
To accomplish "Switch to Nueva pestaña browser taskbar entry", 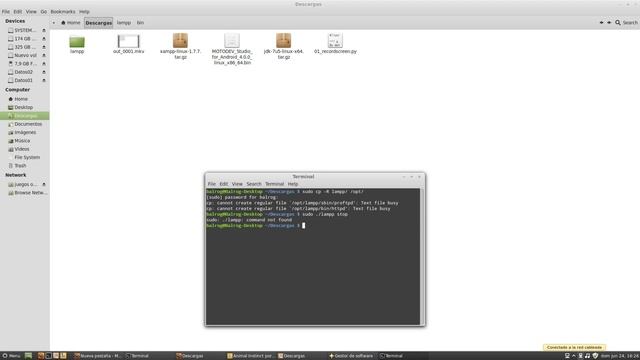I will click(98, 356).
